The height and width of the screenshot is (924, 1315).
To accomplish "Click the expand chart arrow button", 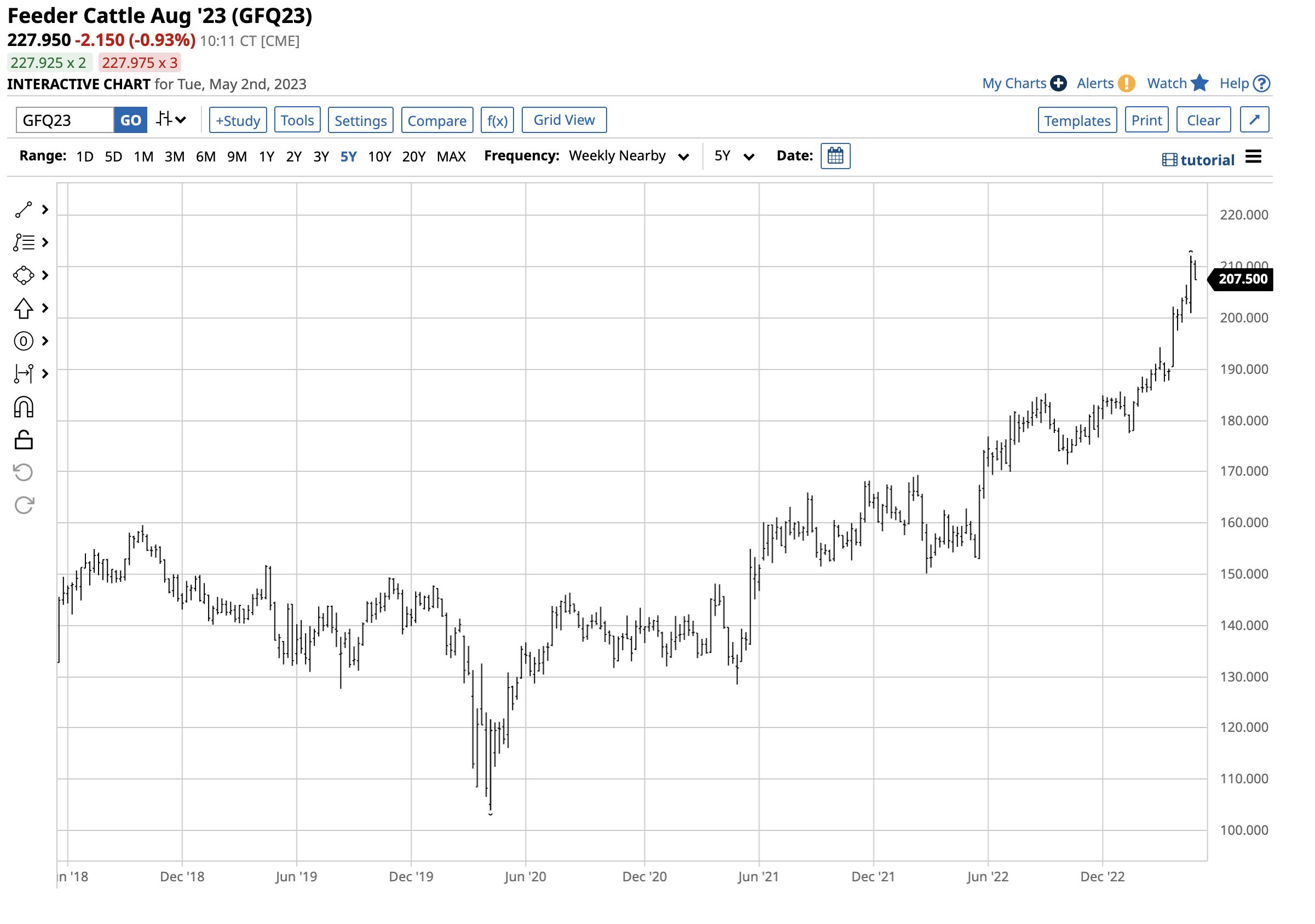I will coord(1254,120).
